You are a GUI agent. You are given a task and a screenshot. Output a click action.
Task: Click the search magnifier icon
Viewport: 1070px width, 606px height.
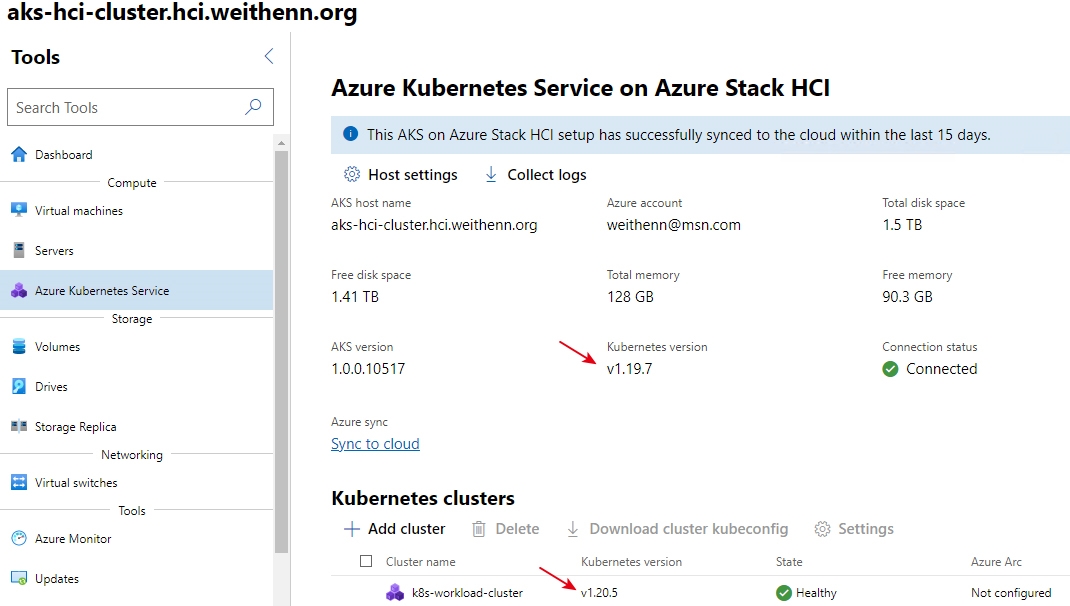click(253, 106)
